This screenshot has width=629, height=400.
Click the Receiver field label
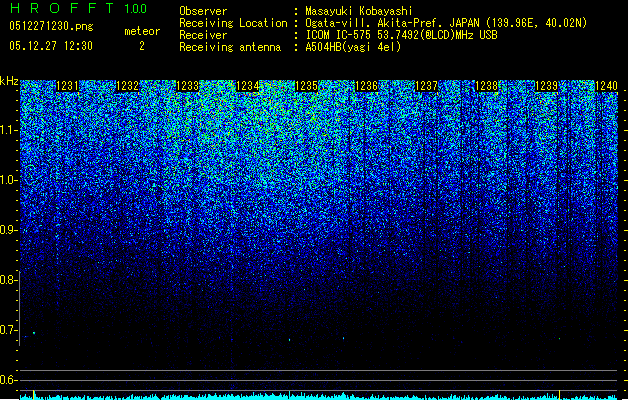pyautogui.click(x=203, y=35)
